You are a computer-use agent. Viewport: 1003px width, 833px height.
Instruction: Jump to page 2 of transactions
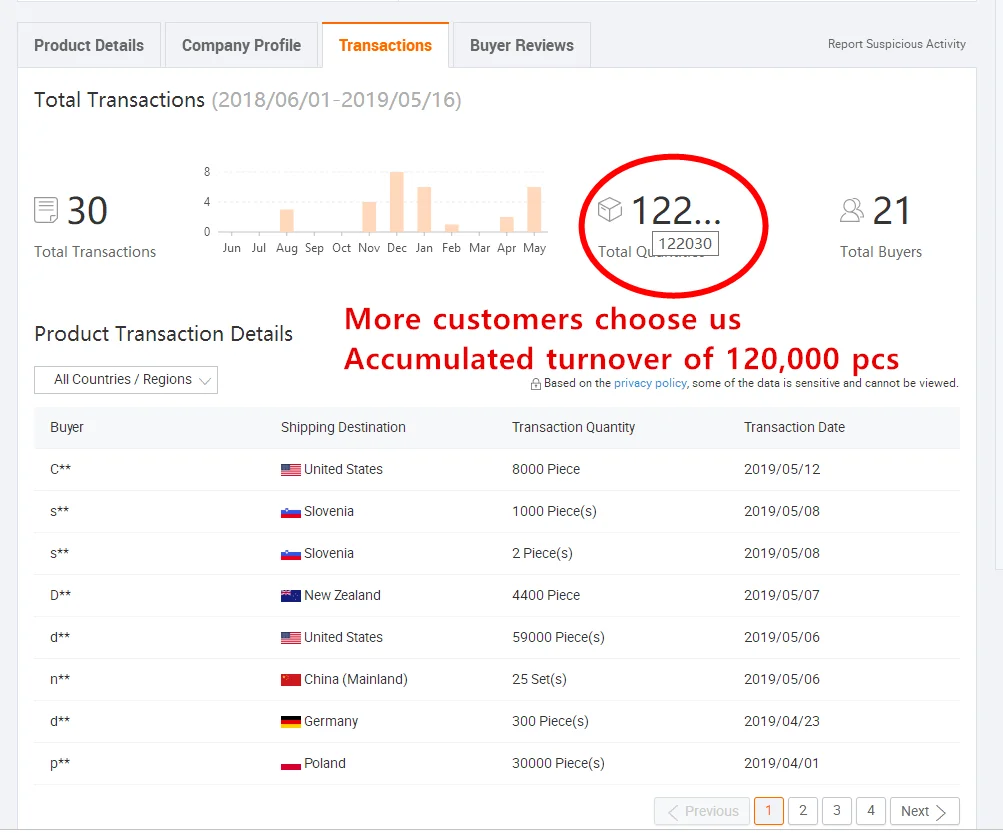click(803, 811)
